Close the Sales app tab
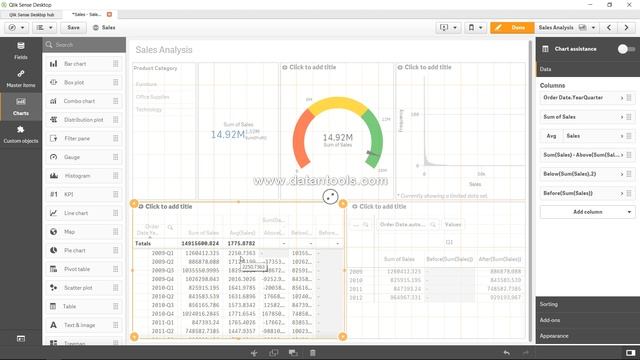Viewport: 640px width, 360px height. [x=109, y=14]
